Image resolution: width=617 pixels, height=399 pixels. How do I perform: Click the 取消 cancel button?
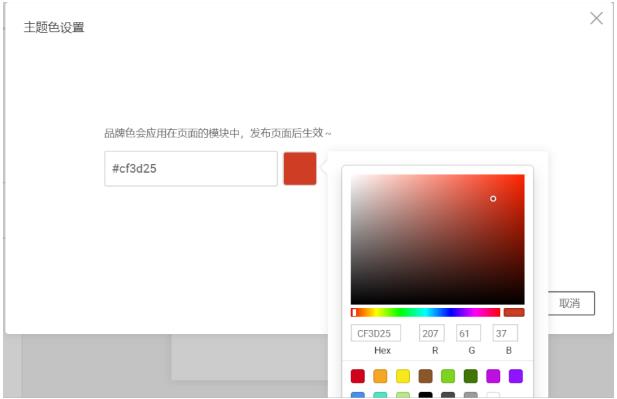pos(571,303)
